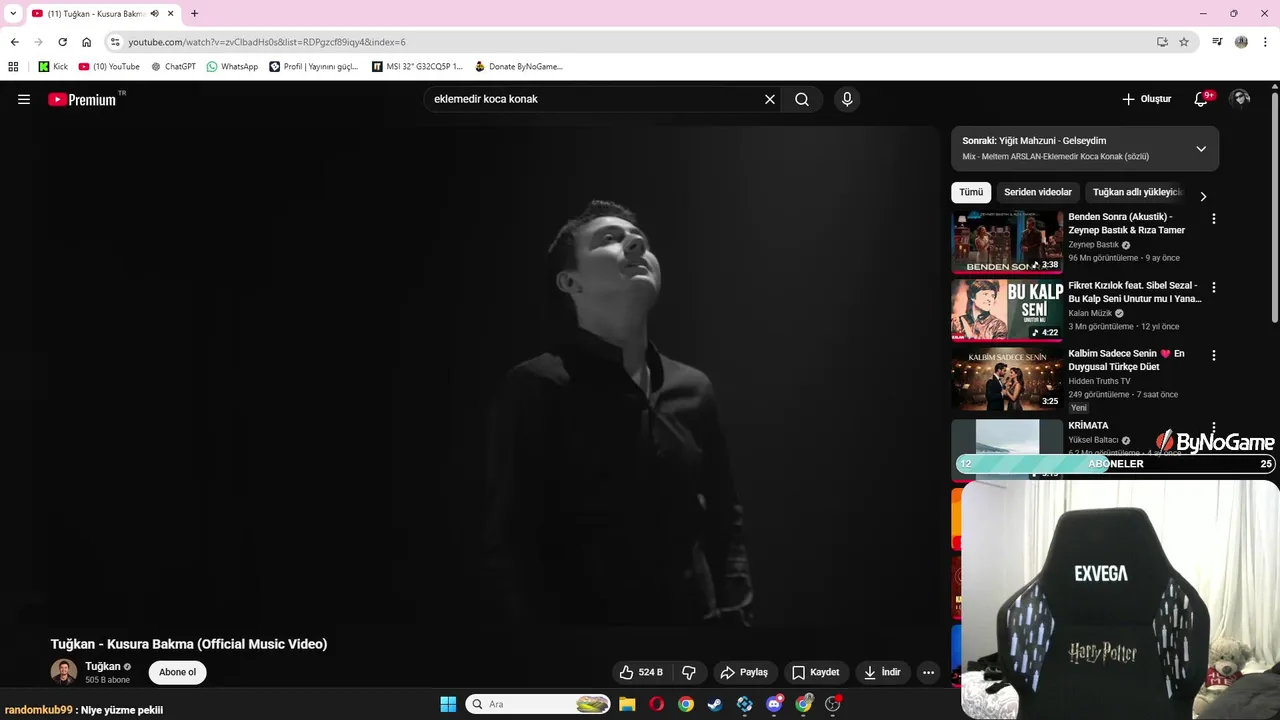Open MSI 32" G32CQ5P bookmark
Image resolution: width=1280 pixels, height=720 pixels.
click(x=417, y=66)
